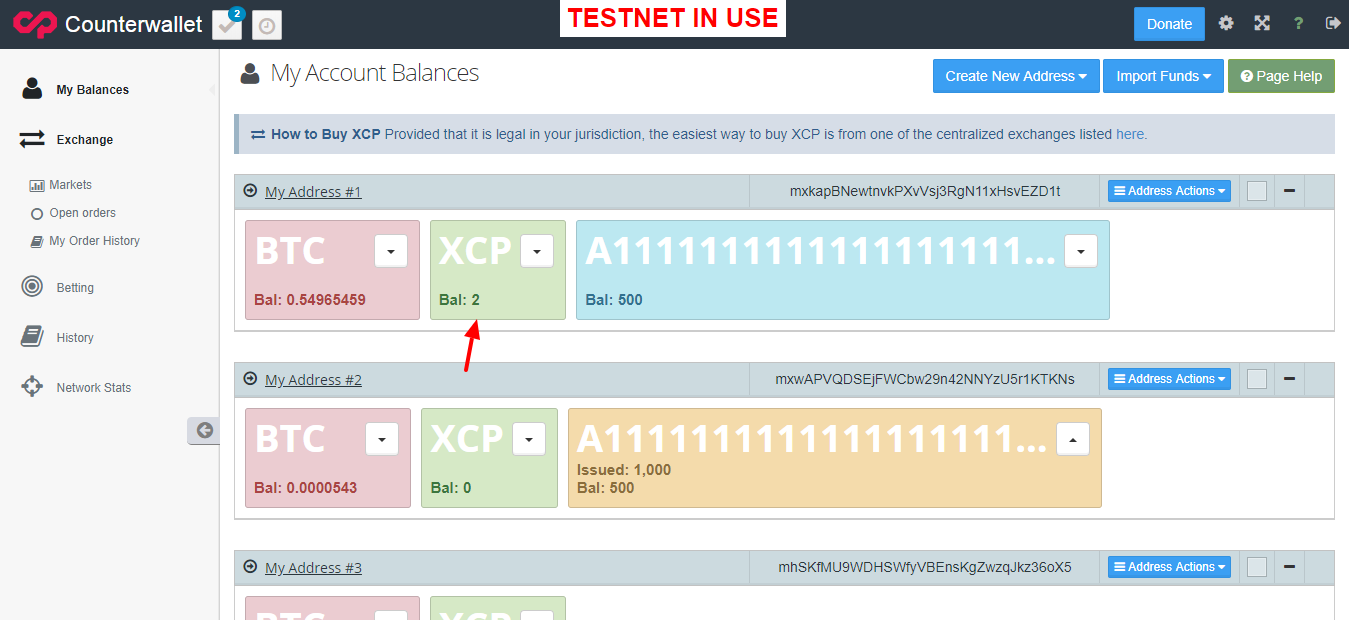
Task: Open BTC dropdown in My Address #2
Action: coord(382,439)
